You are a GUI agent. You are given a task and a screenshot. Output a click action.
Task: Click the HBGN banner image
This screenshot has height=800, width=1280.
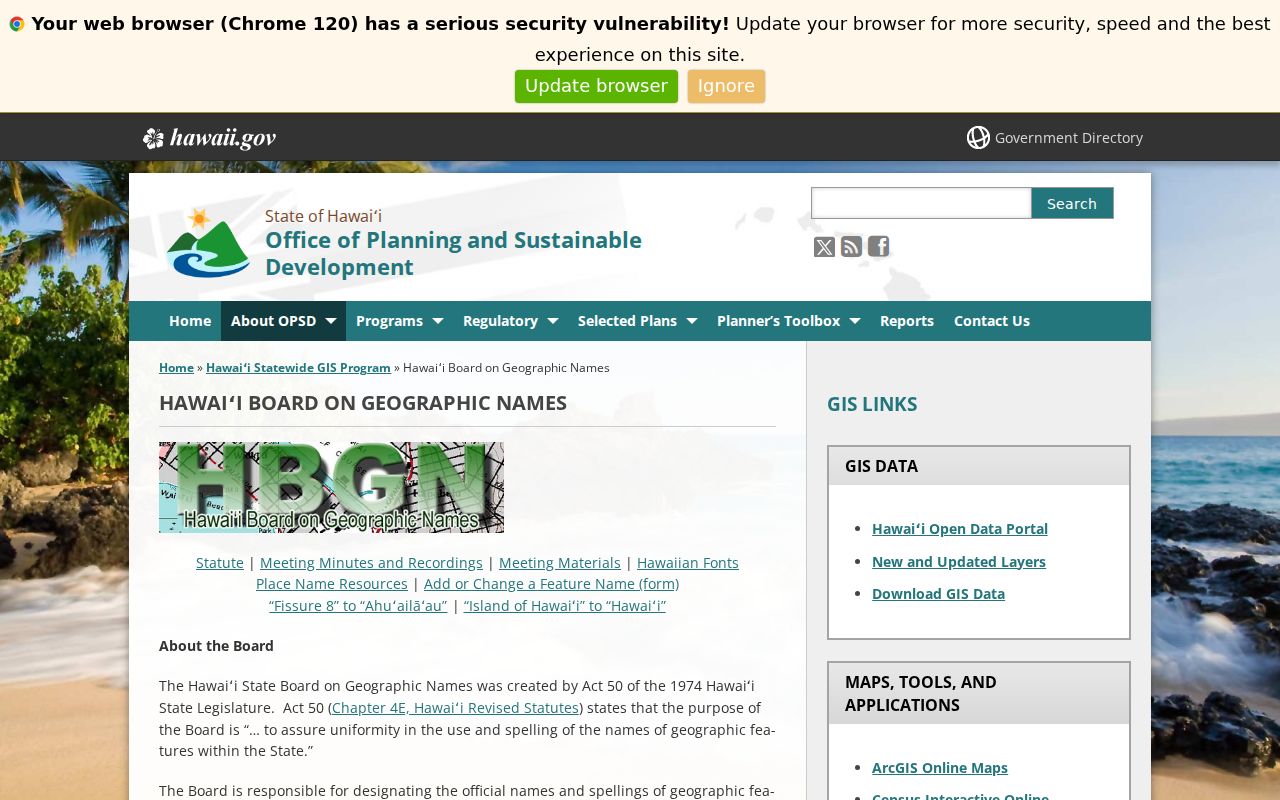tap(331, 487)
